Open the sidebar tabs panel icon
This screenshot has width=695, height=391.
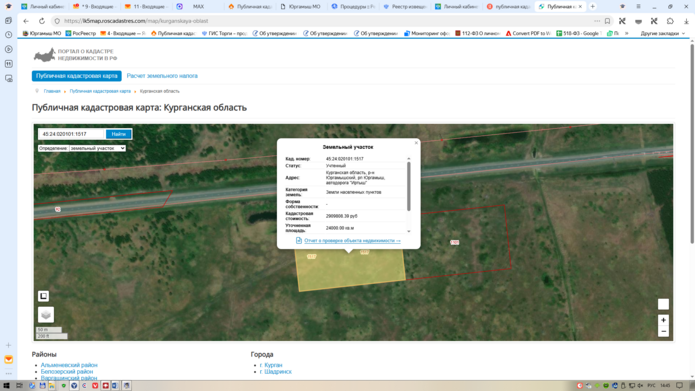point(8,20)
